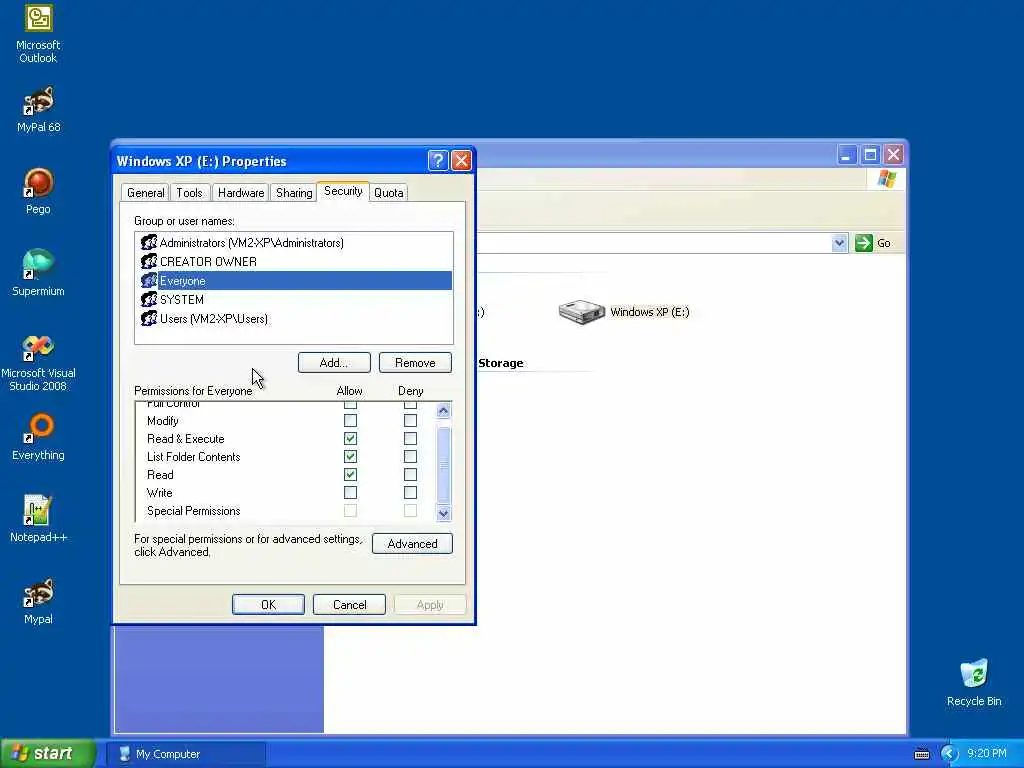Click the My Computer taskbar button

(x=186, y=754)
